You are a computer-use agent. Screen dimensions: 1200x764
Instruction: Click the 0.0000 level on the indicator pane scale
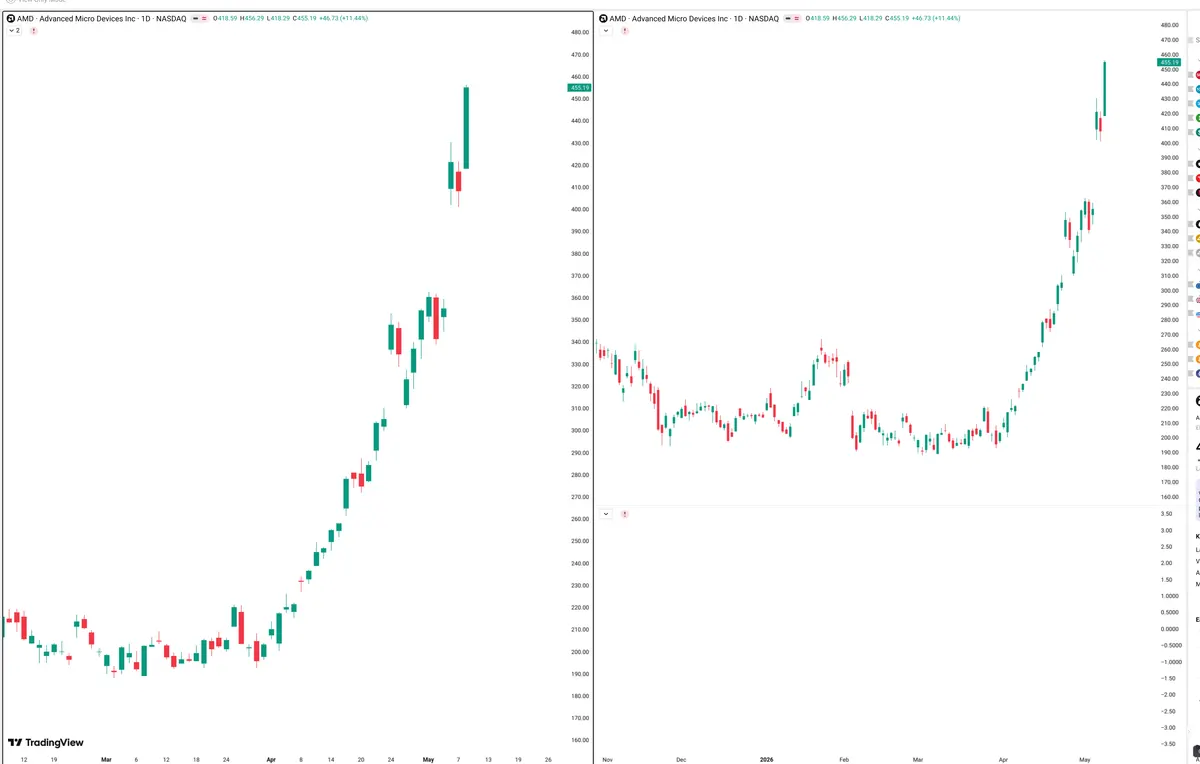(x=1168, y=629)
